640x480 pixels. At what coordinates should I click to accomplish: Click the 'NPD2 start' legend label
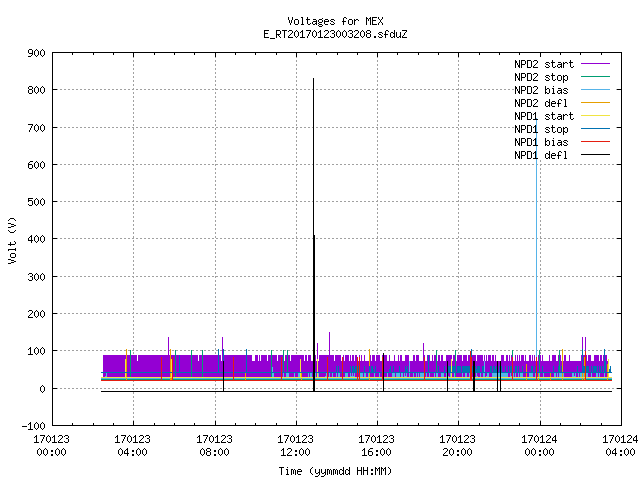544,64
